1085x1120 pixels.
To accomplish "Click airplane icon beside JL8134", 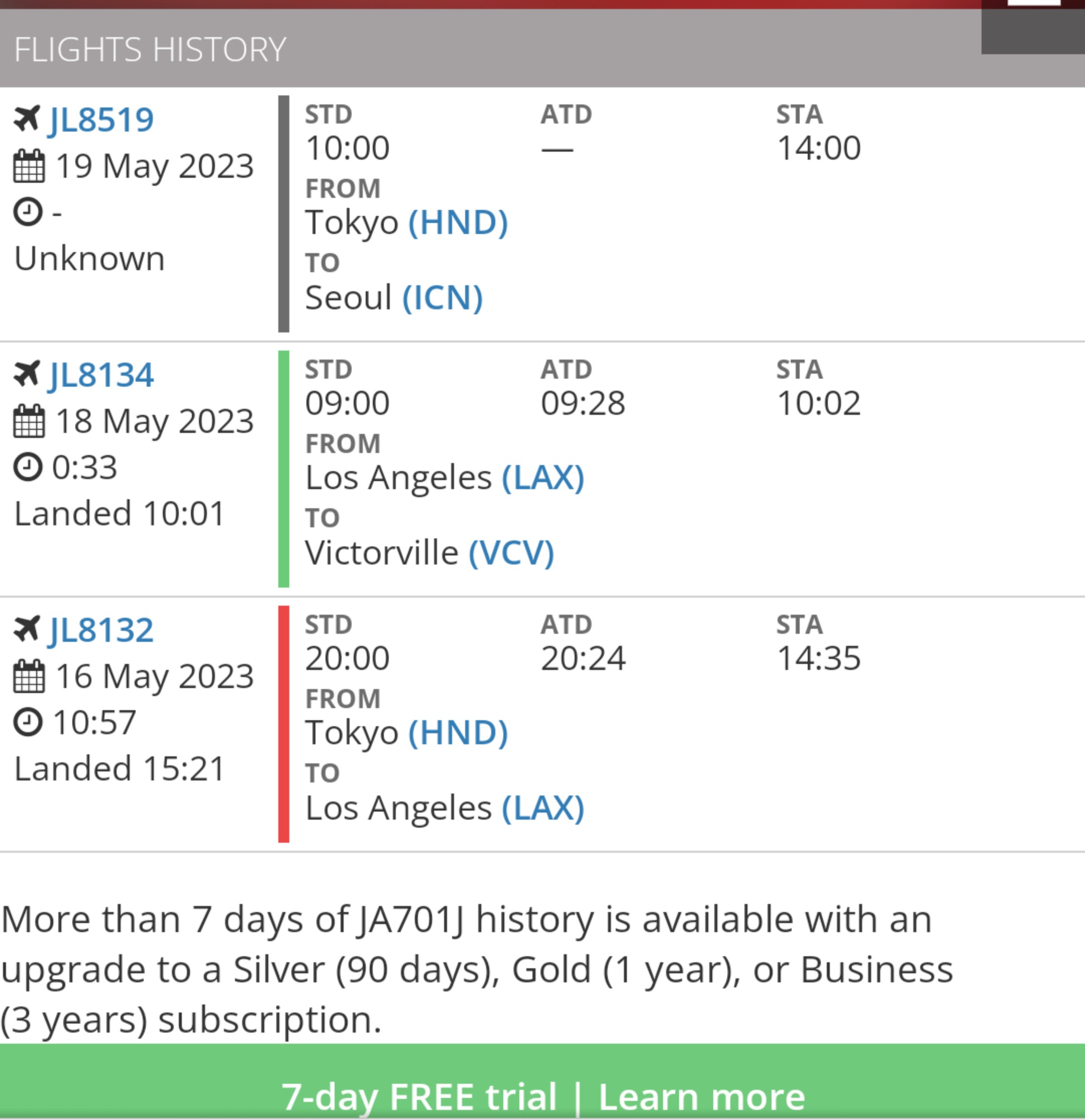I will point(27,374).
